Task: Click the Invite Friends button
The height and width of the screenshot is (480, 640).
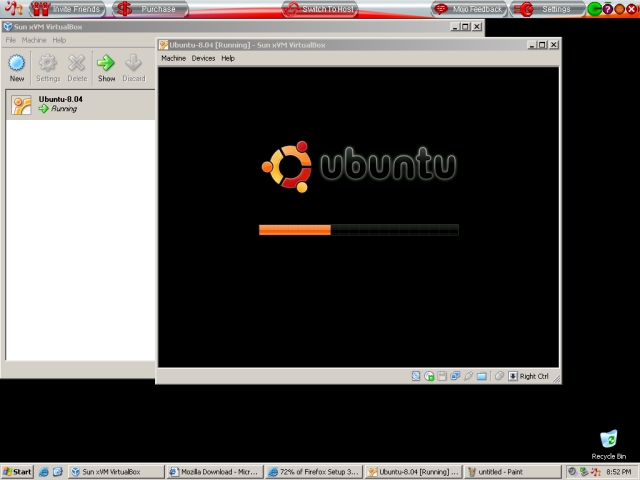Action: (x=67, y=9)
